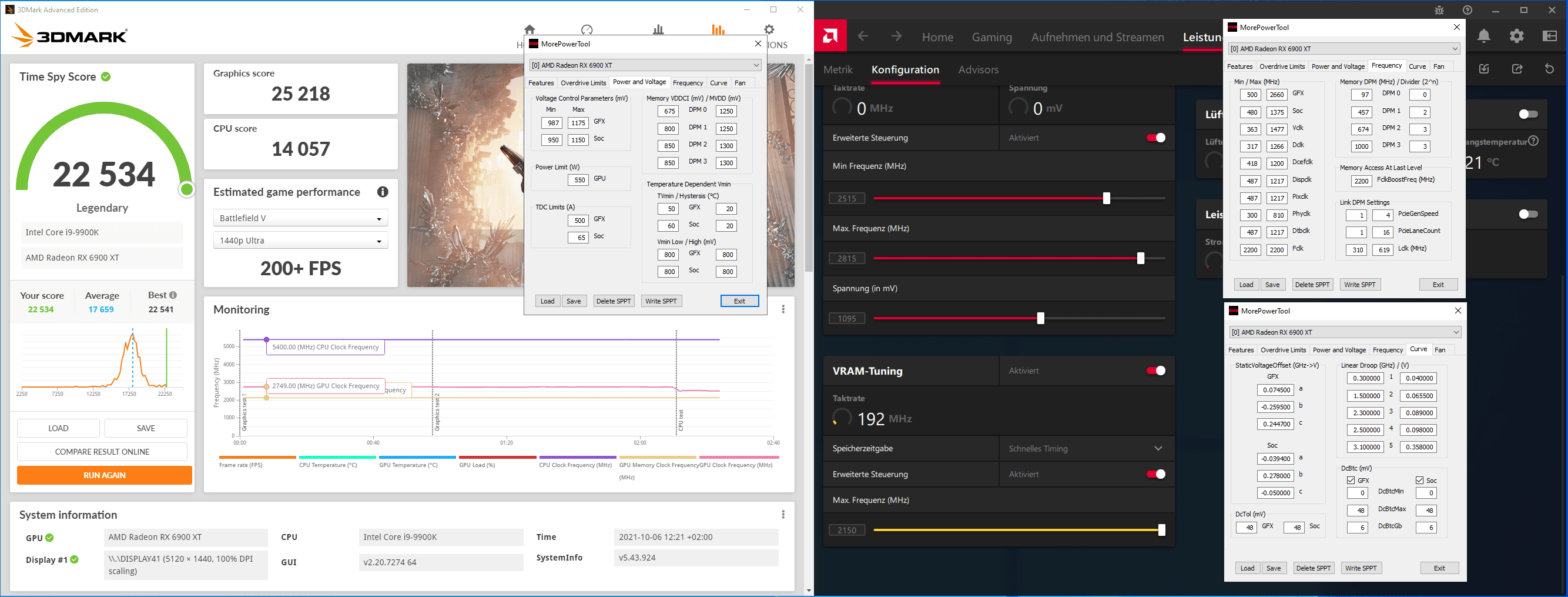The width and height of the screenshot is (1568, 597).
Task: Click COMPARE RESULT ONLINE button
Action: coord(102,452)
